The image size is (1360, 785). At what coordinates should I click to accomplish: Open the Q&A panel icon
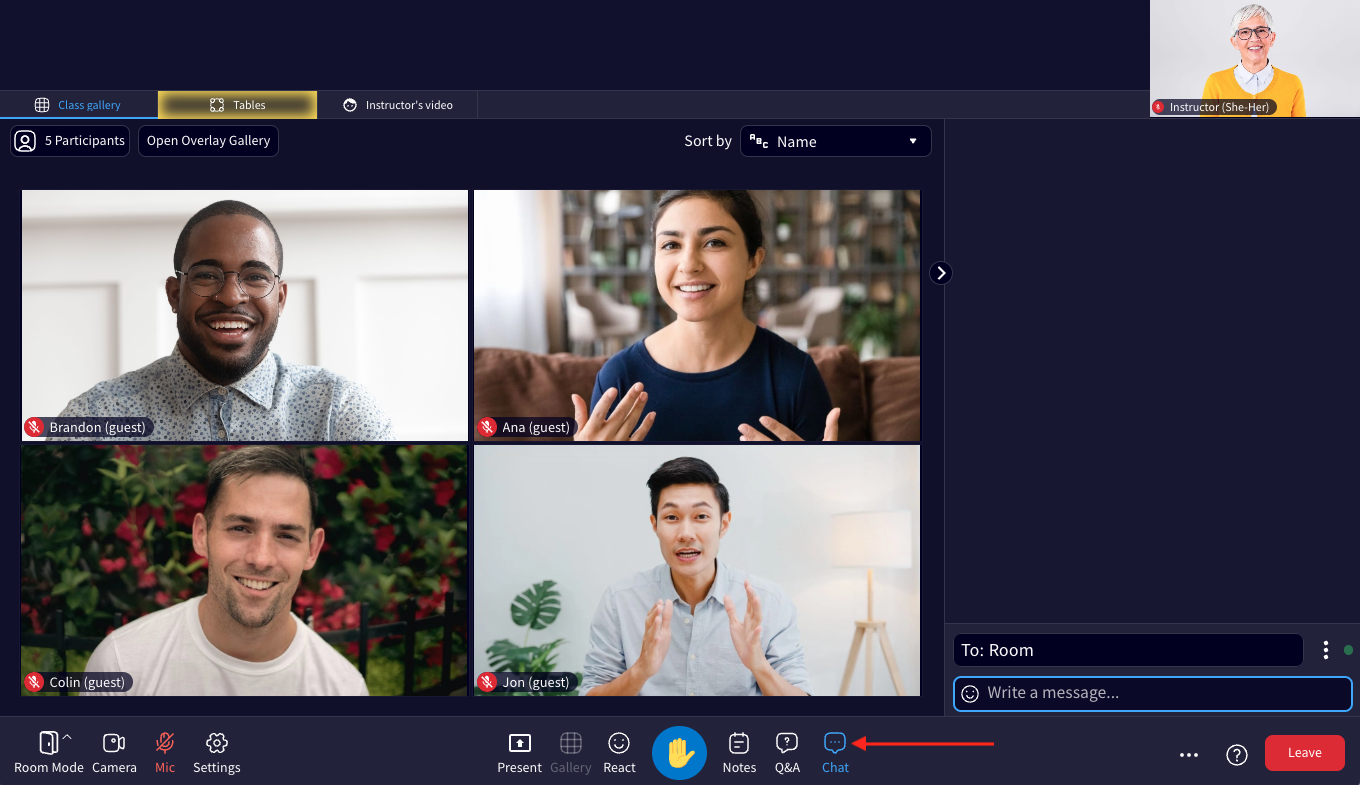point(787,743)
